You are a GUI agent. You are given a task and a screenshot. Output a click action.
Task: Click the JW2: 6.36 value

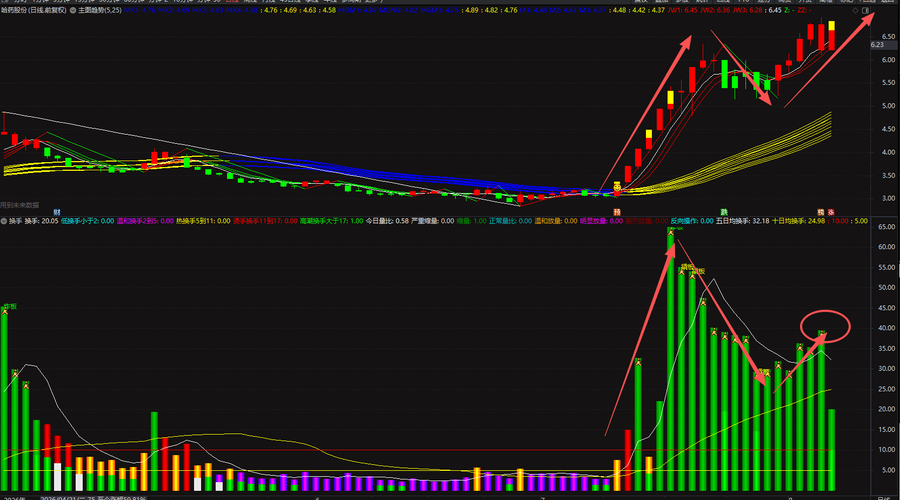[x=715, y=10]
